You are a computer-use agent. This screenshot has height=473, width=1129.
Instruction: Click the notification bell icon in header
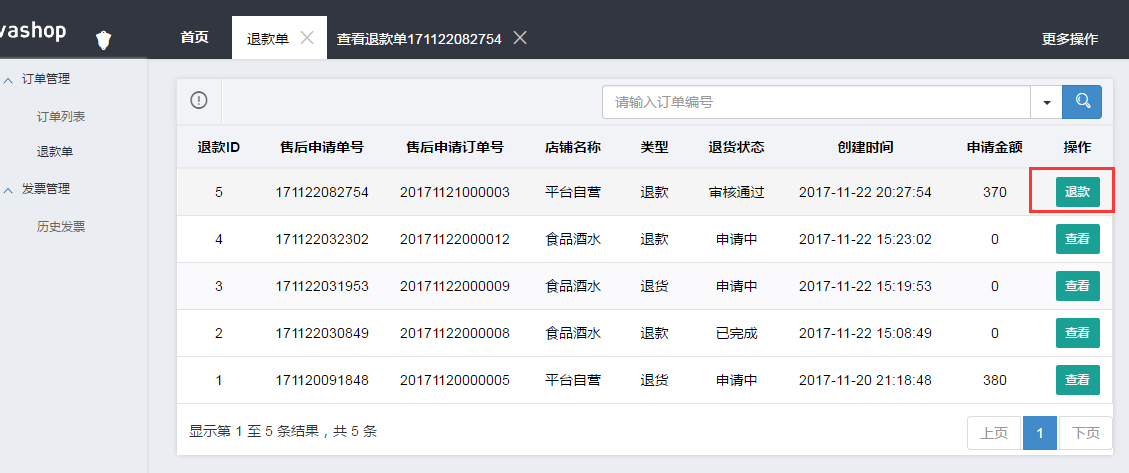[x=104, y=40]
